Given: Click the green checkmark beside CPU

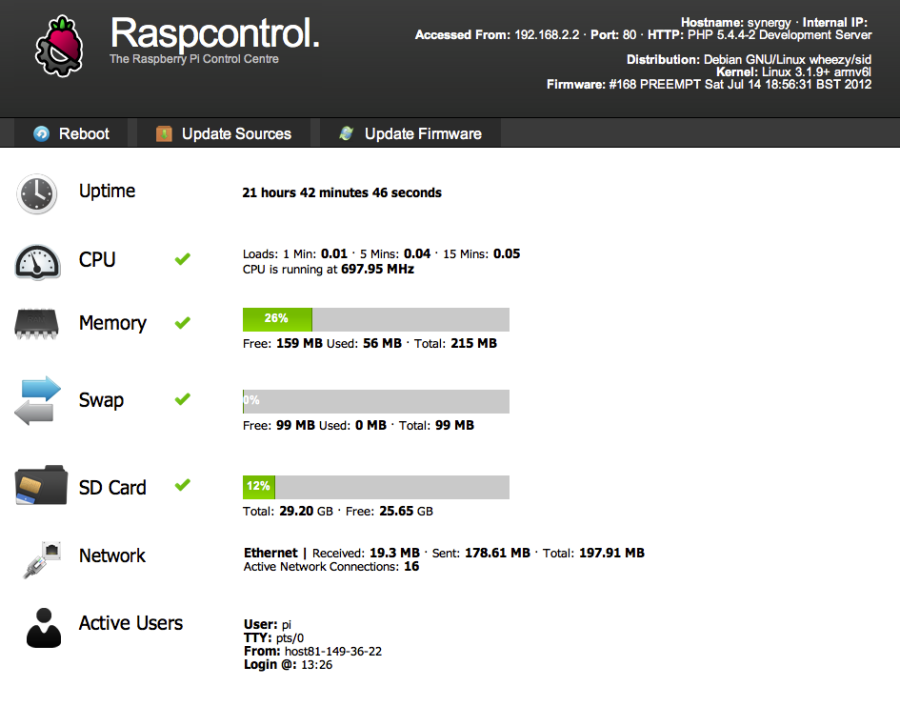Looking at the screenshot, I should click(x=182, y=258).
